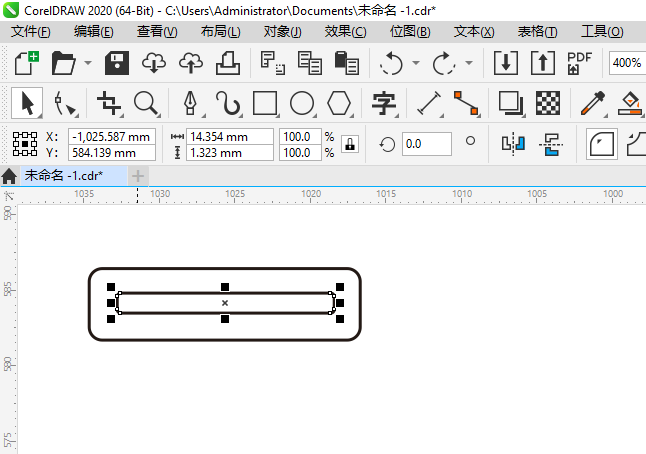Open the folder icon dropdown arrow
The height and width of the screenshot is (454, 646).
[x=88, y=63]
